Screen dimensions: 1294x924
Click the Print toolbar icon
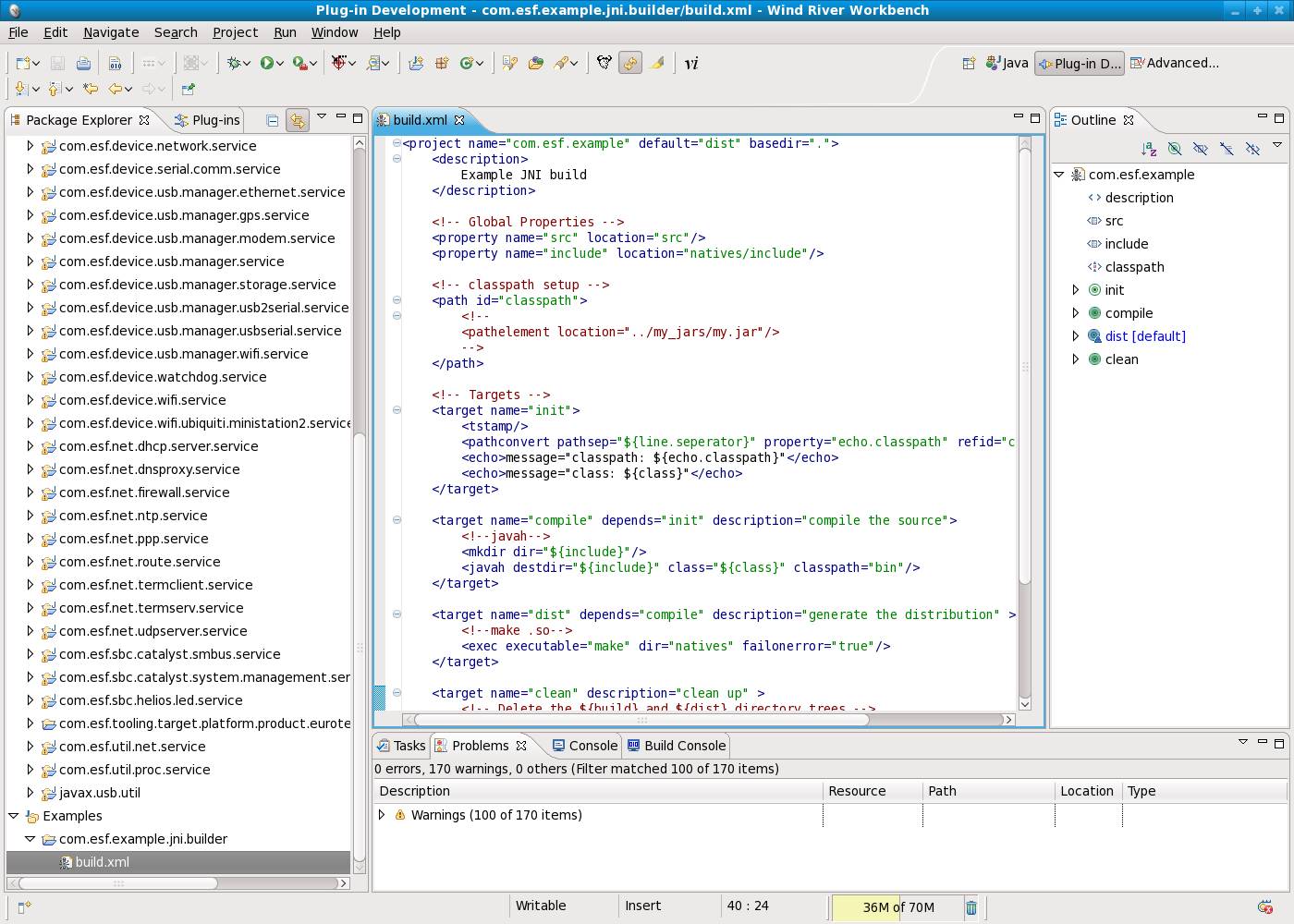(83, 63)
